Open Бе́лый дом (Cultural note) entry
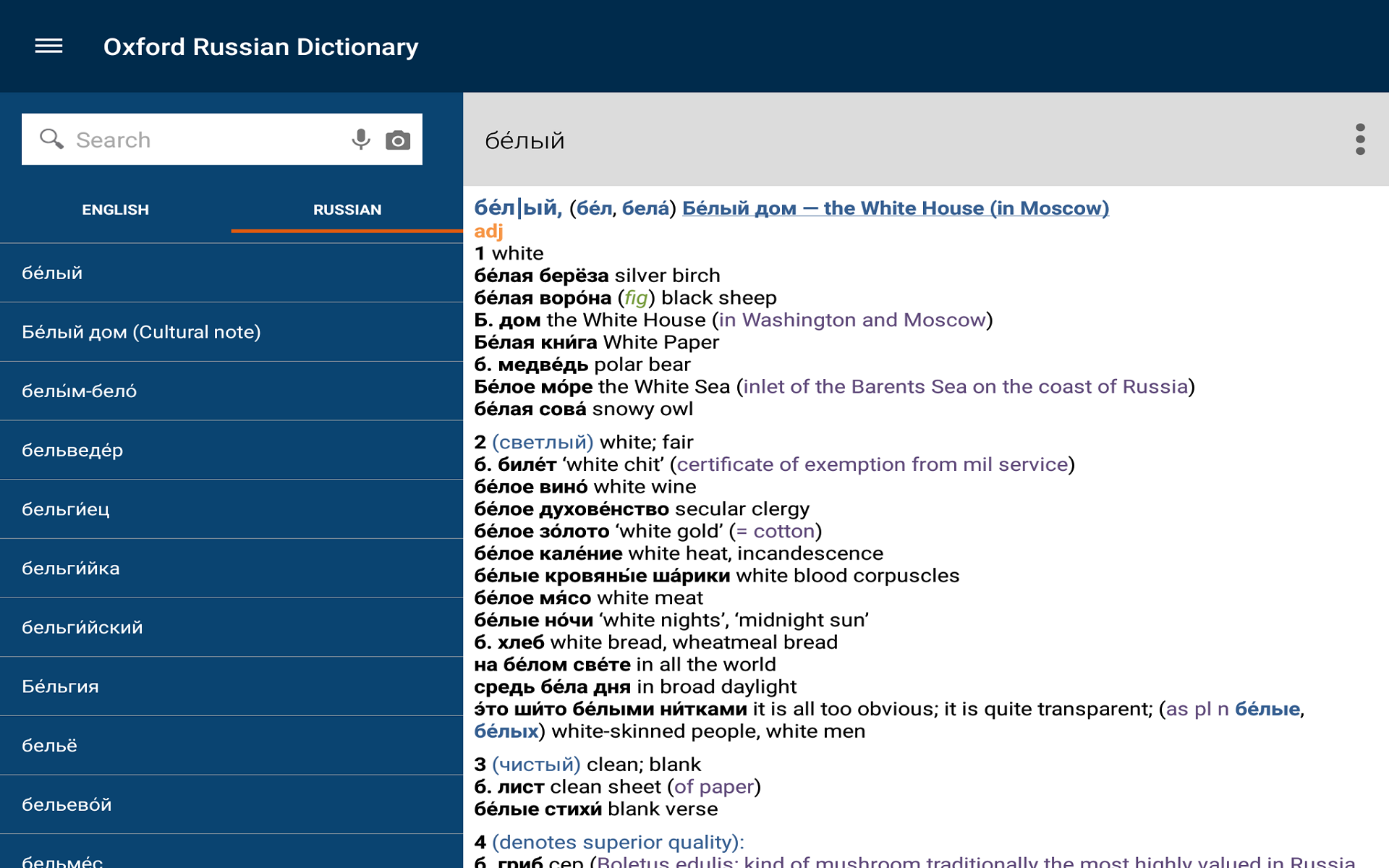Viewport: 1389px width, 868px height. click(231, 332)
